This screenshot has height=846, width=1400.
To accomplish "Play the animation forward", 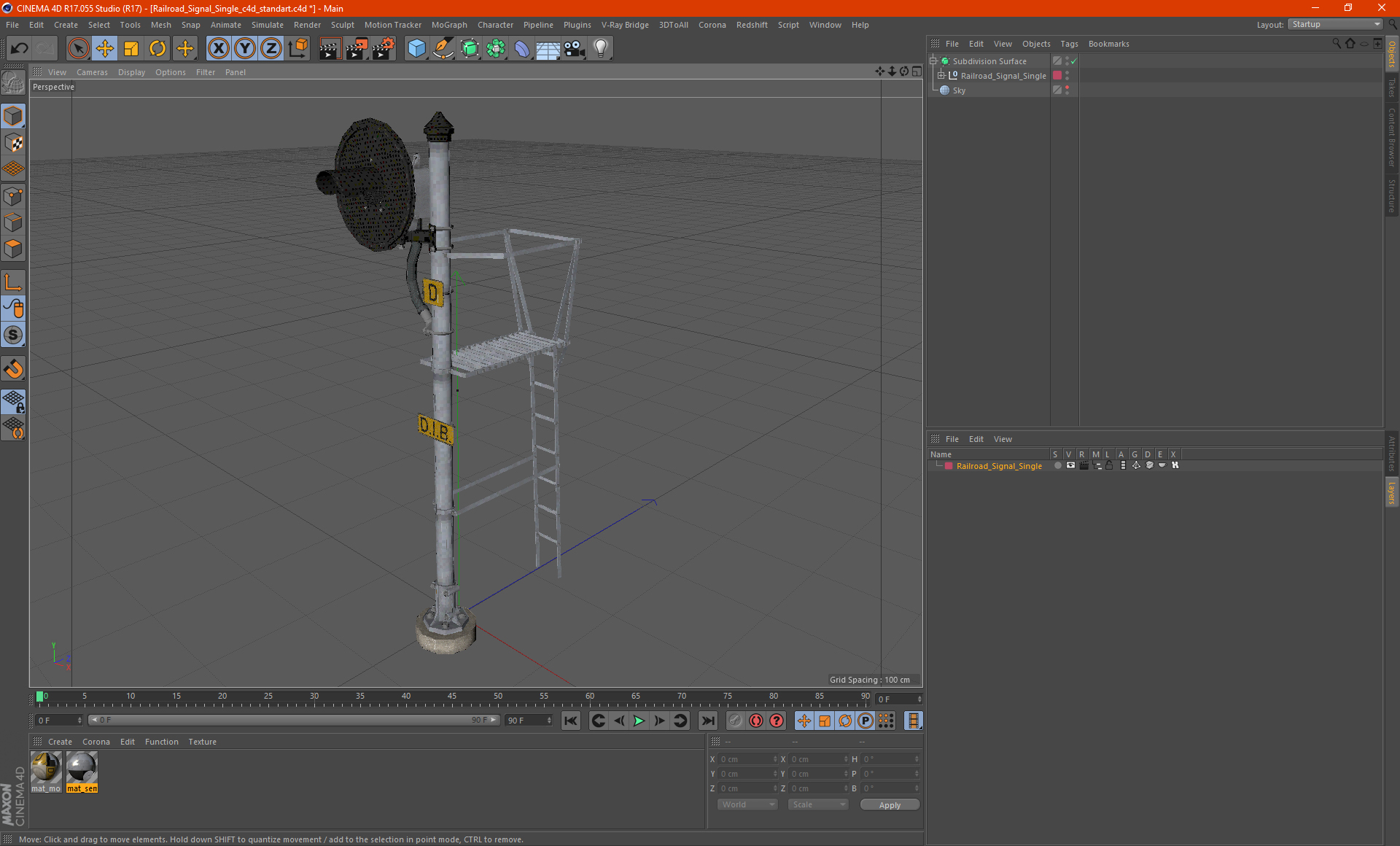I will click(639, 721).
